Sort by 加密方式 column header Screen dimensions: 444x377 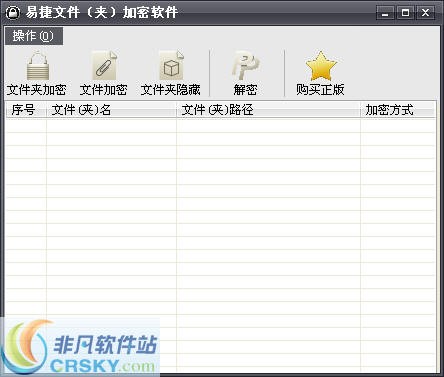point(398,110)
